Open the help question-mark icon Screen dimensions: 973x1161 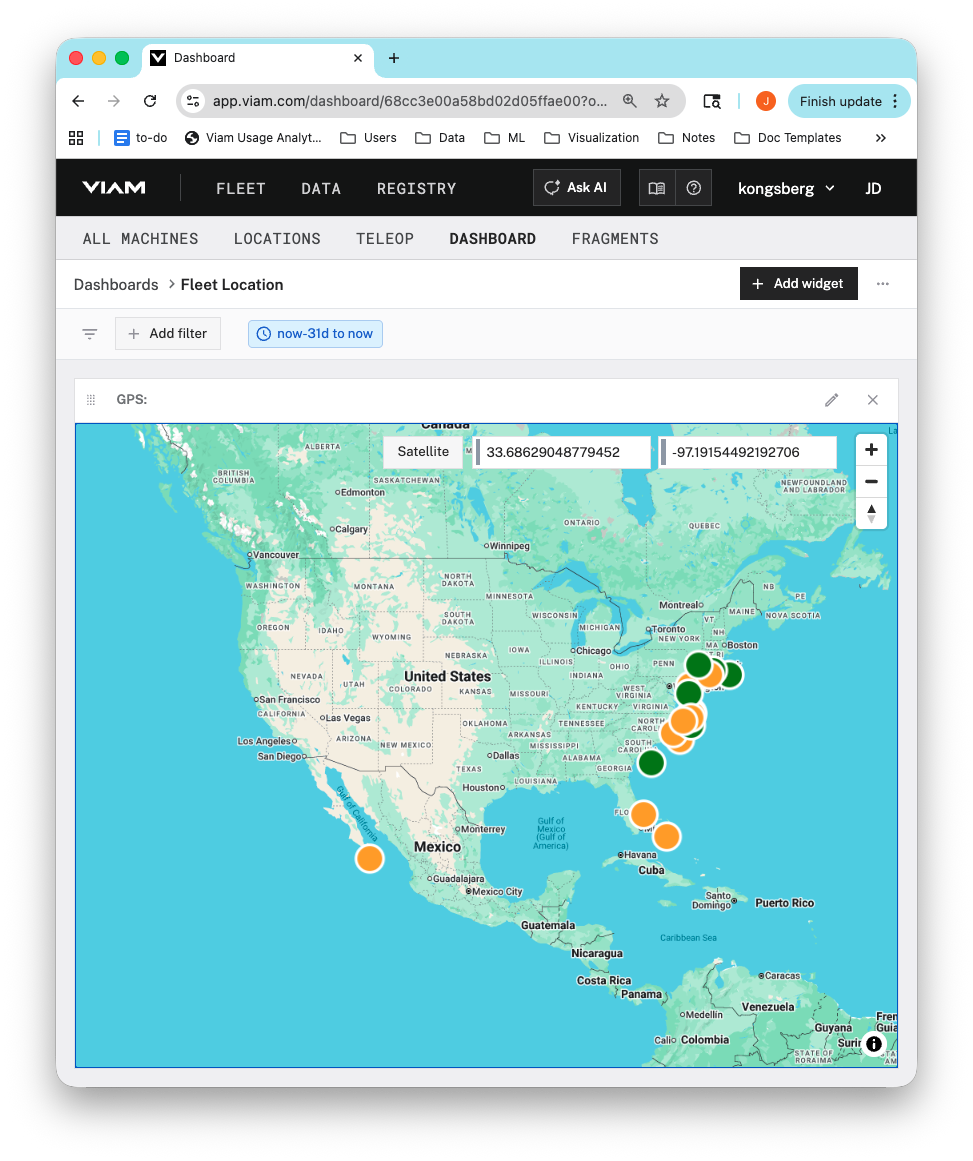pos(694,187)
